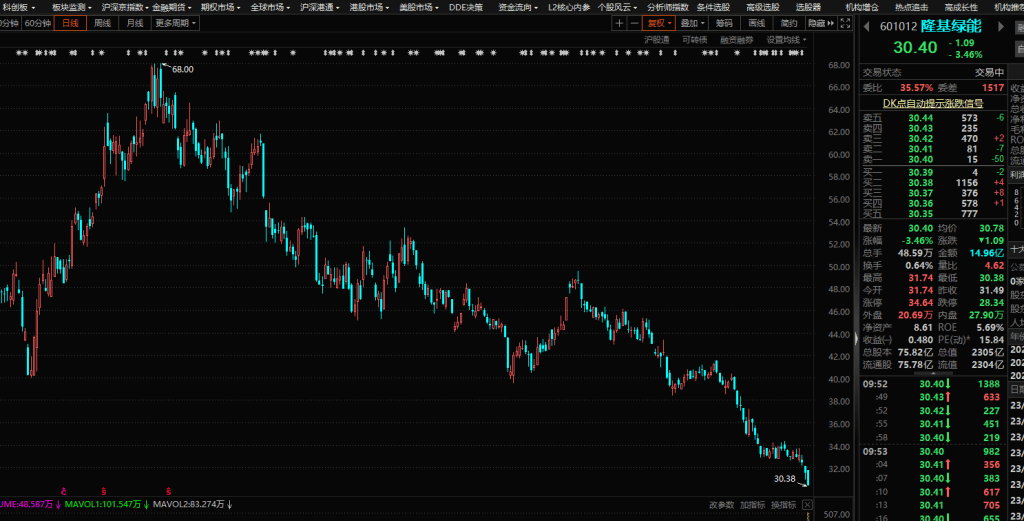Open 美股市场 menu
The image size is (1024, 521).
pyautogui.click(x=419, y=7)
